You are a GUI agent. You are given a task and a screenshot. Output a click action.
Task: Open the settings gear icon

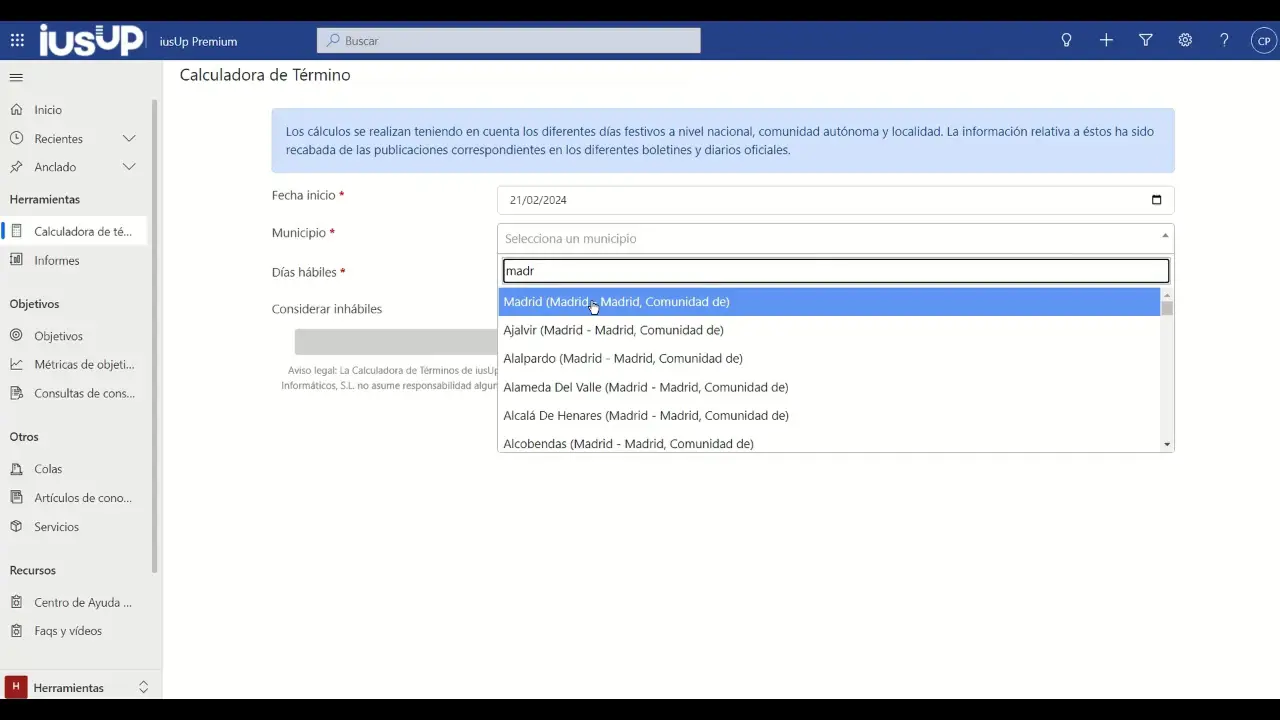click(x=1185, y=41)
